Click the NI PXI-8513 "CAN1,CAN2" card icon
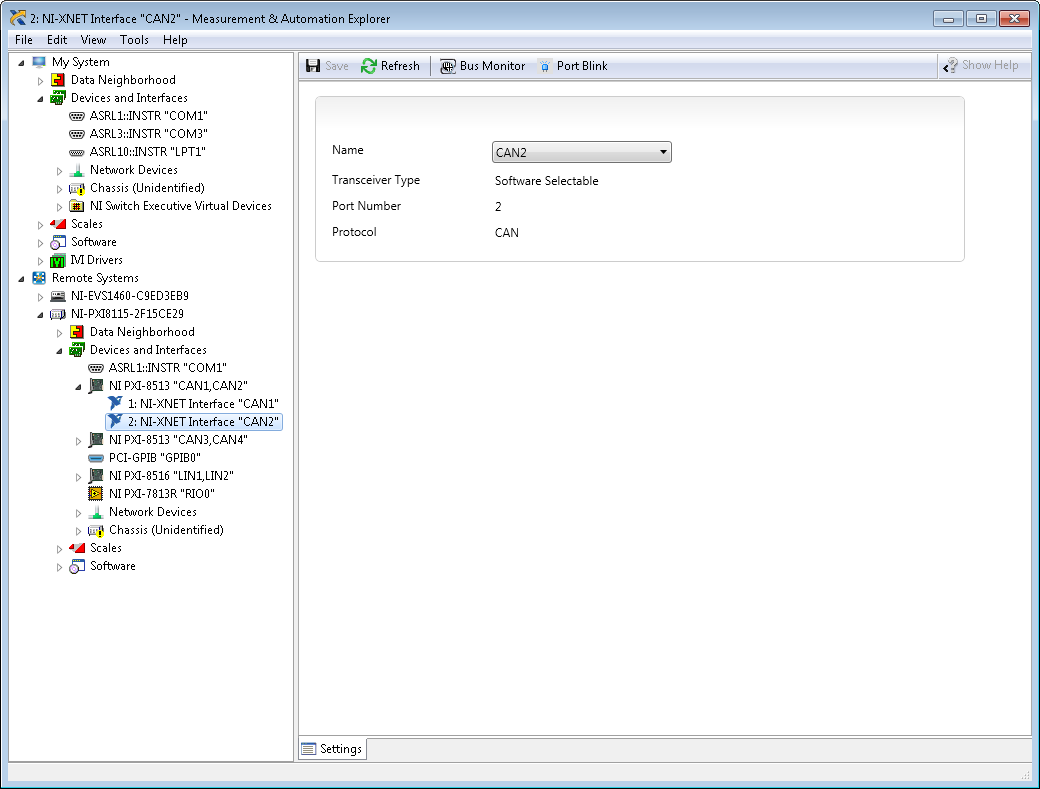This screenshot has width=1040, height=789. point(96,385)
